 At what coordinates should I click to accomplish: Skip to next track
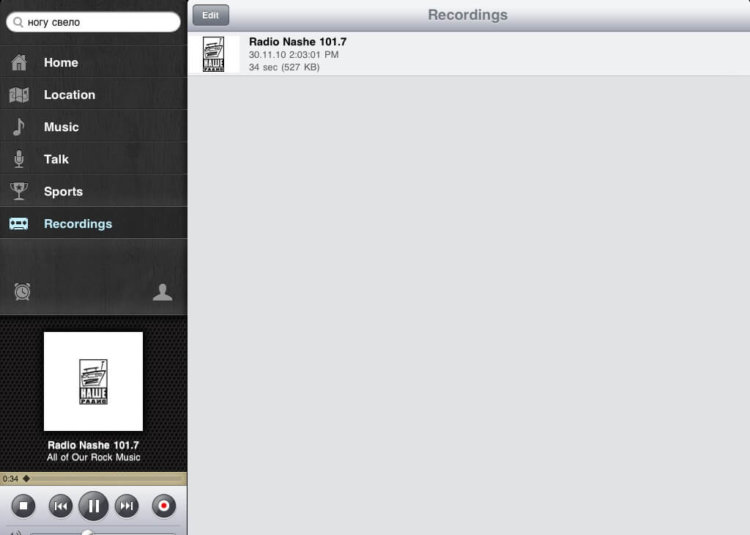pos(127,506)
